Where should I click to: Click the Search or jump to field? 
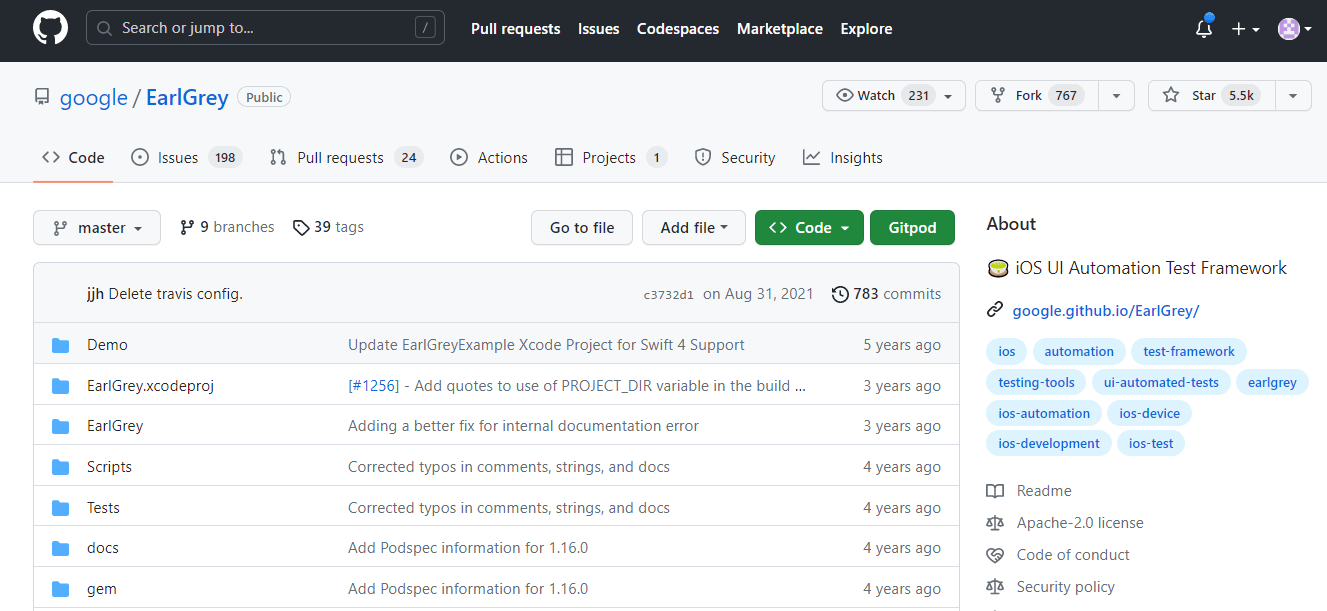click(265, 28)
